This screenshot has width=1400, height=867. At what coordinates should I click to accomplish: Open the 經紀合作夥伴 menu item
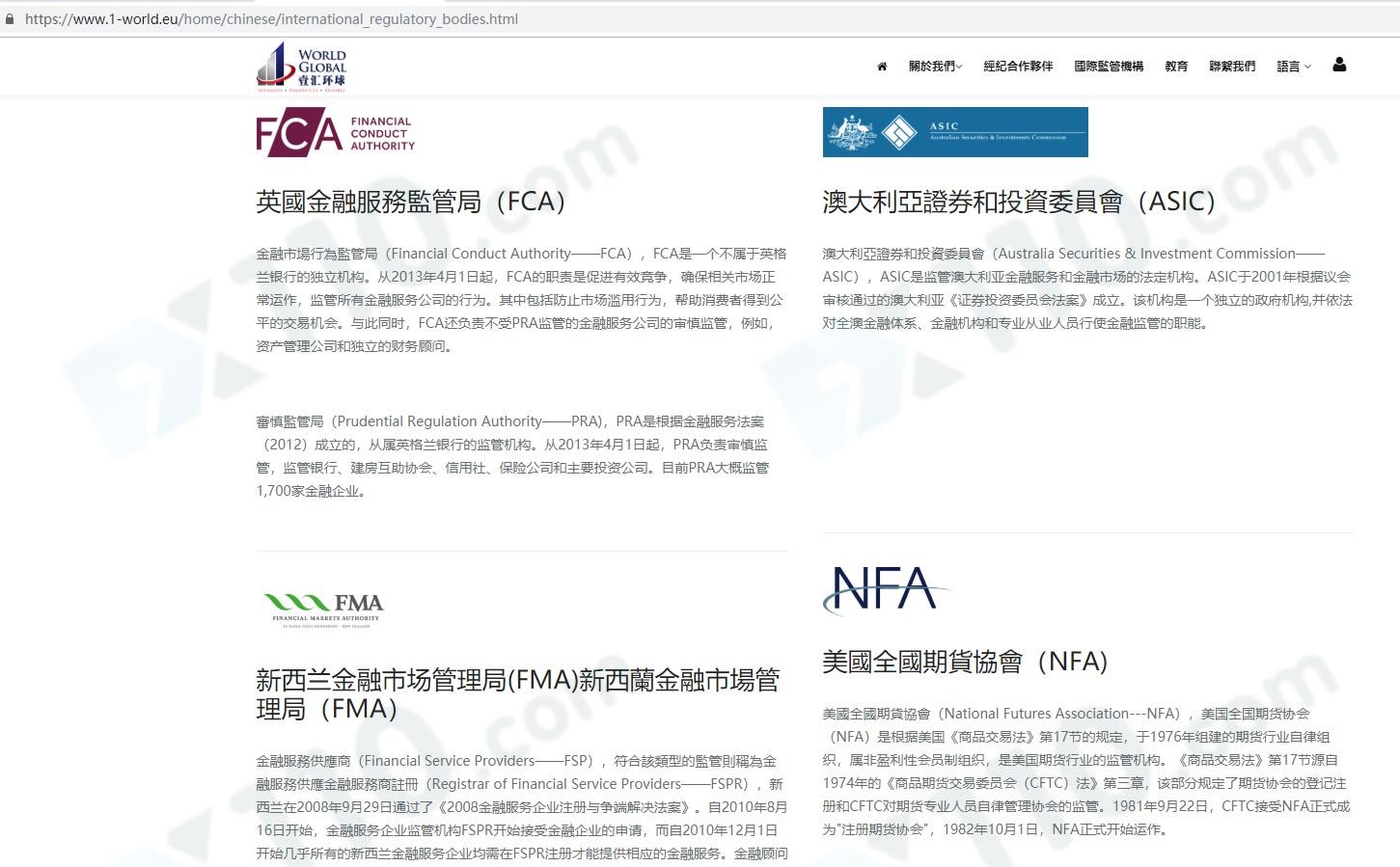pos(1018,67)
